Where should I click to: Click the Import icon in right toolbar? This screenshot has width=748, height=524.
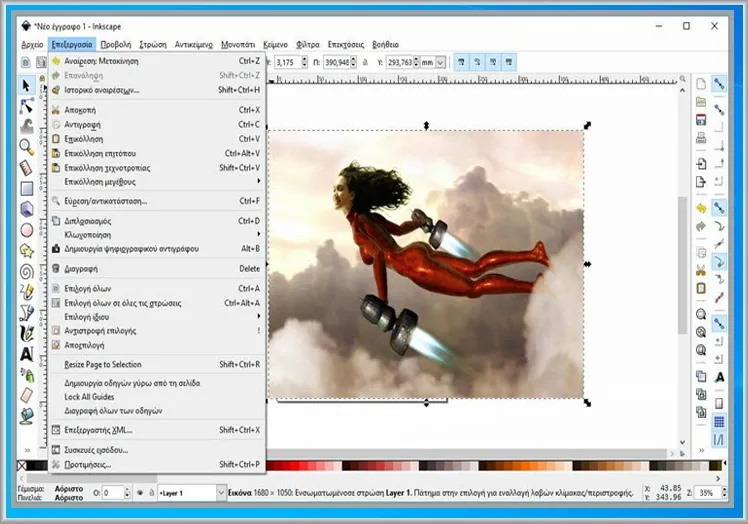pyautogui.click(x=701, y=164)
